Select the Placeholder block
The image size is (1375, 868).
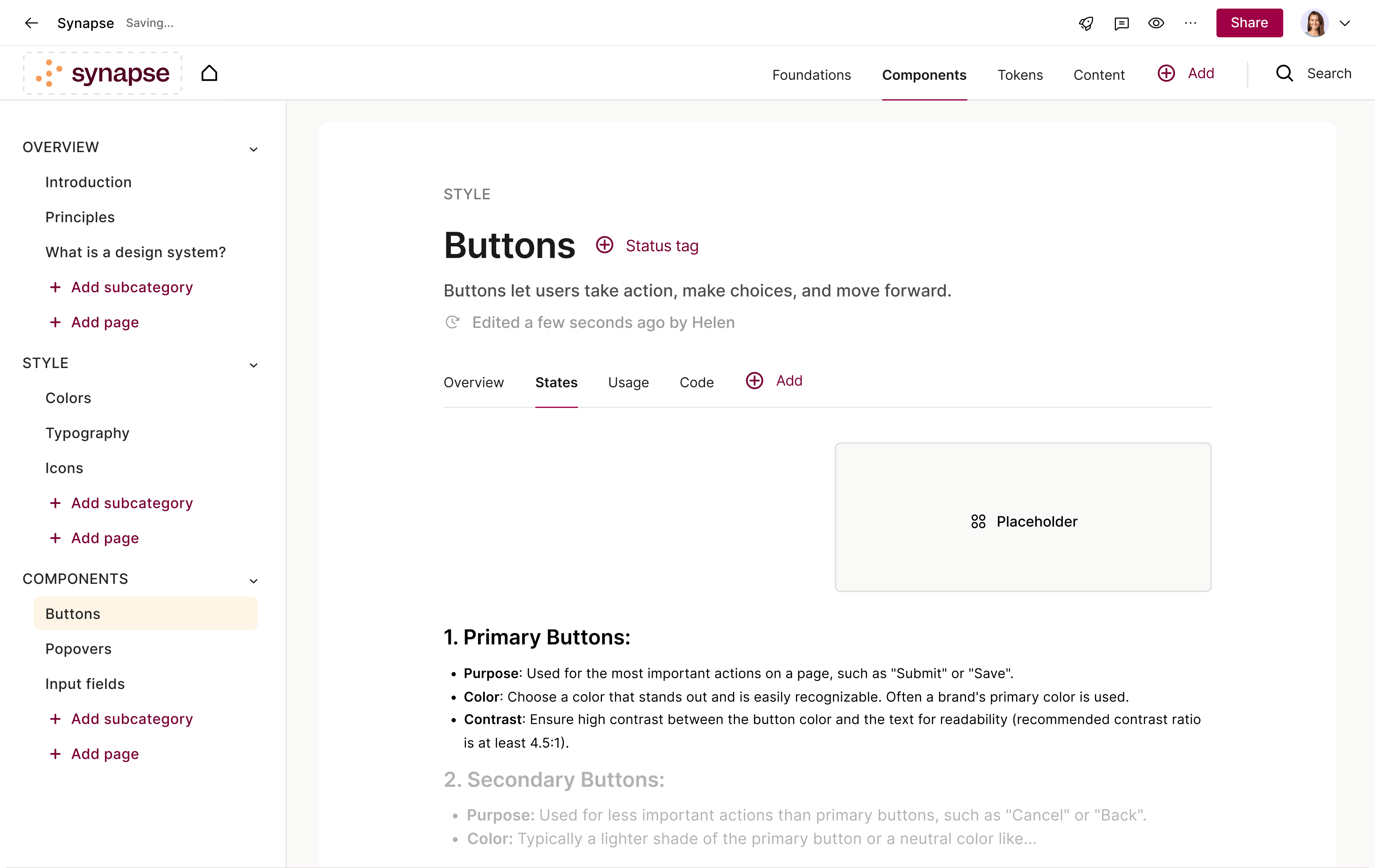pos(1023,517)
